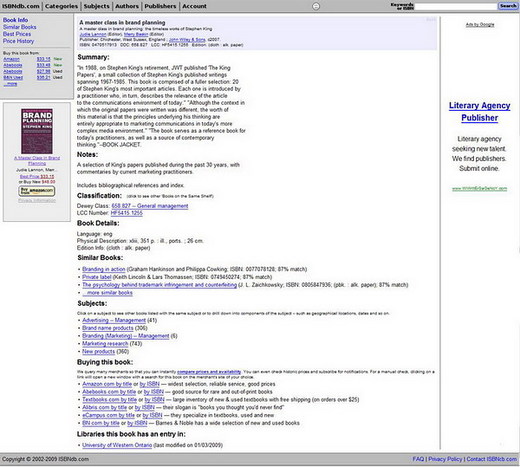Open Brand name products subject
The height and width of the screenshot is (467, 520).
[x=108, y=328]
